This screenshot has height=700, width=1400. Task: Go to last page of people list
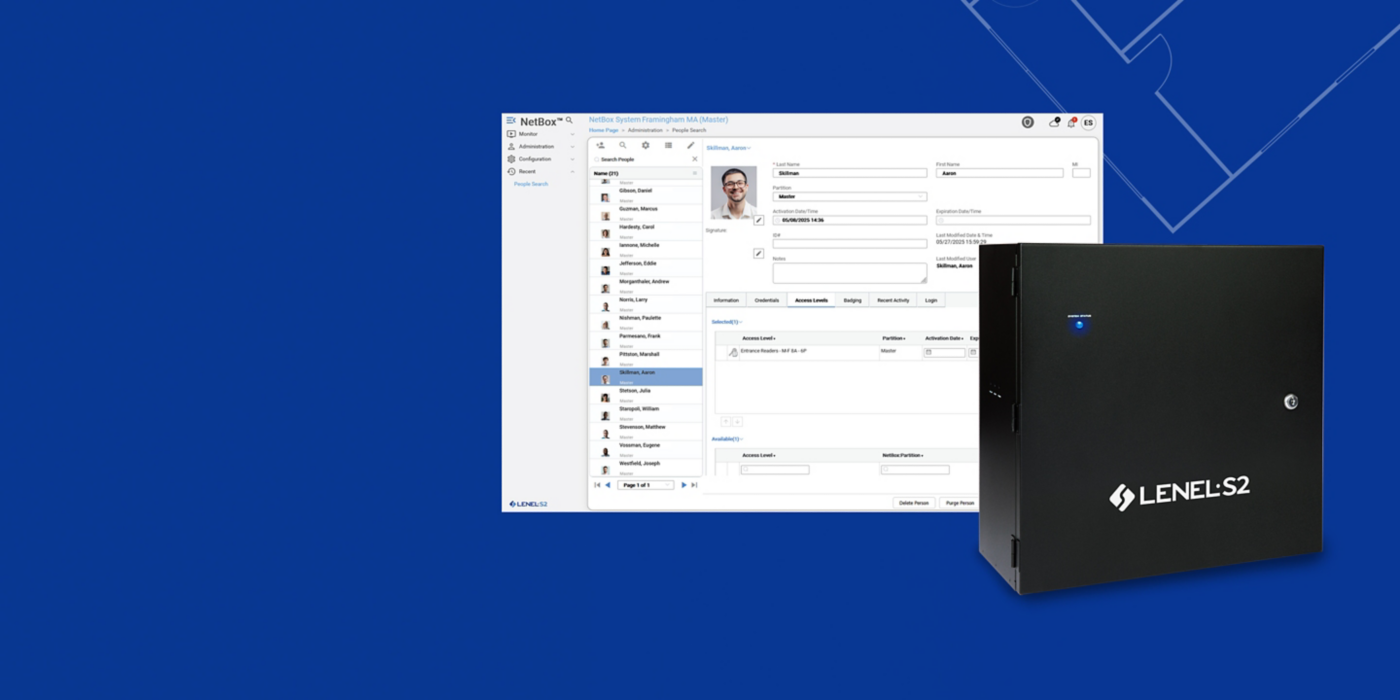[x=694, y=485]
